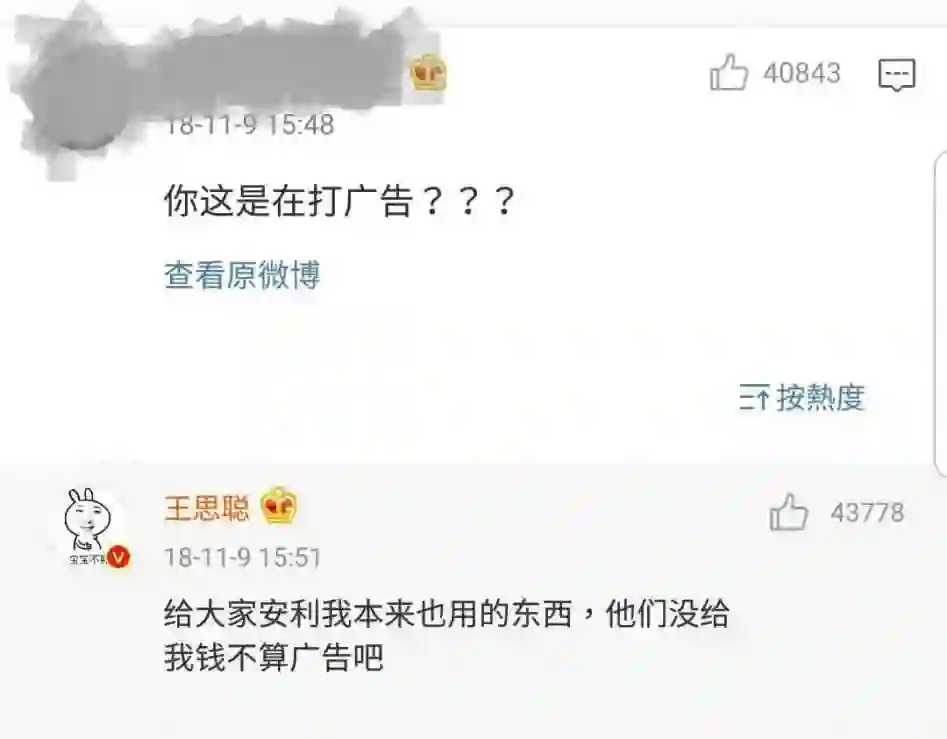Image resolution: width=947 pixels, height=739 pixels.
Task: Tap the orange V verified badge on avatar
Action: [118, 557]
